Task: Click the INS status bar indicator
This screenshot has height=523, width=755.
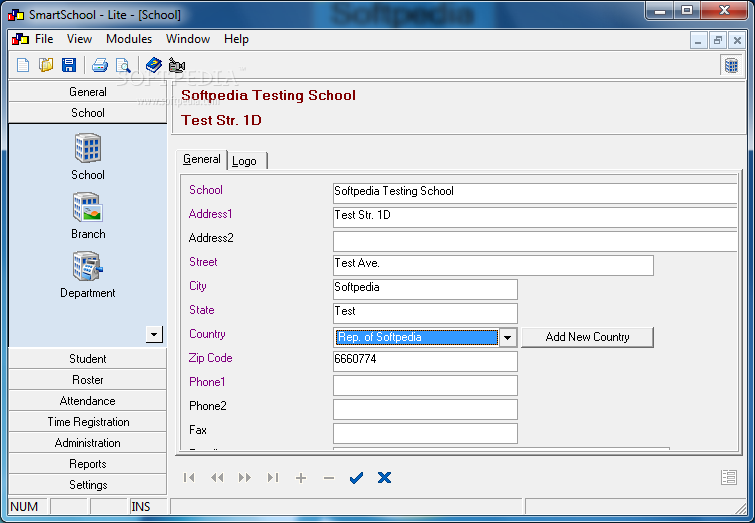Action: (148, 507)
